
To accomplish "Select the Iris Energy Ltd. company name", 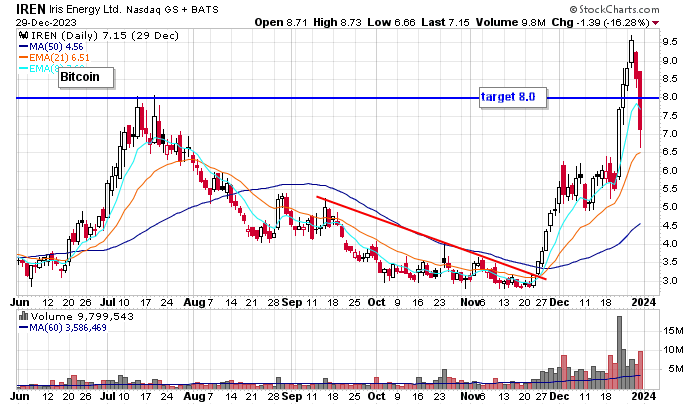I will (85, 9).
